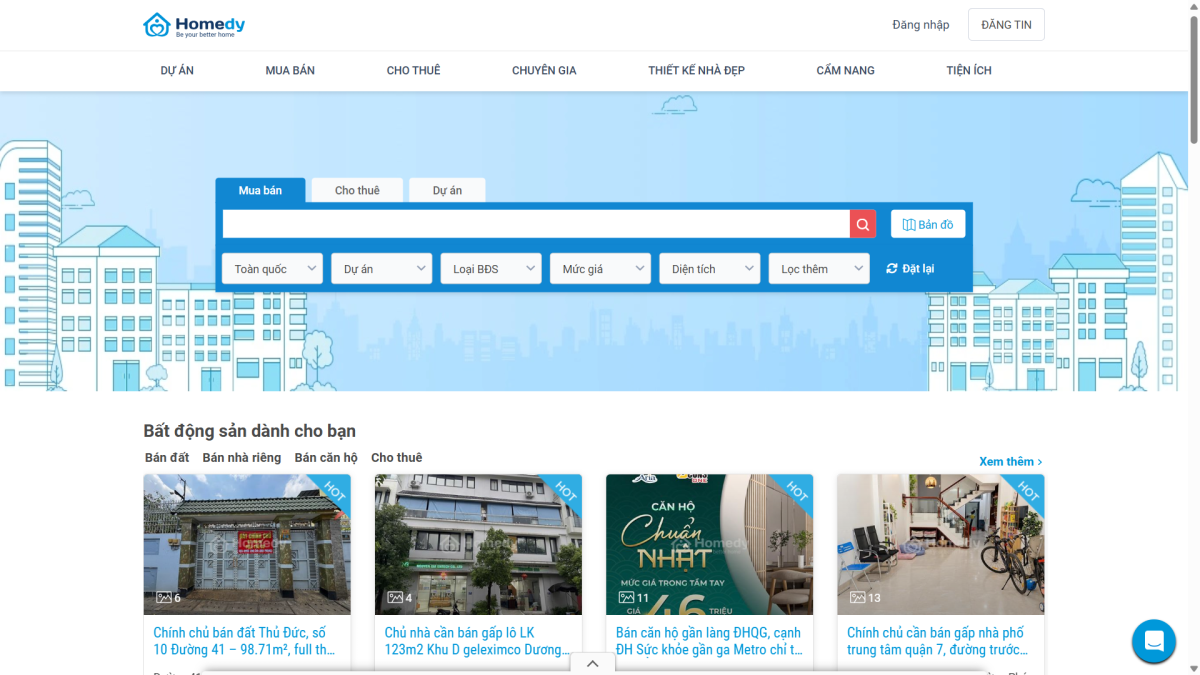Open the CHO THUÊ navigation menu
Image resolution: width=1200 pixels, height=675 pixels.
413,71
